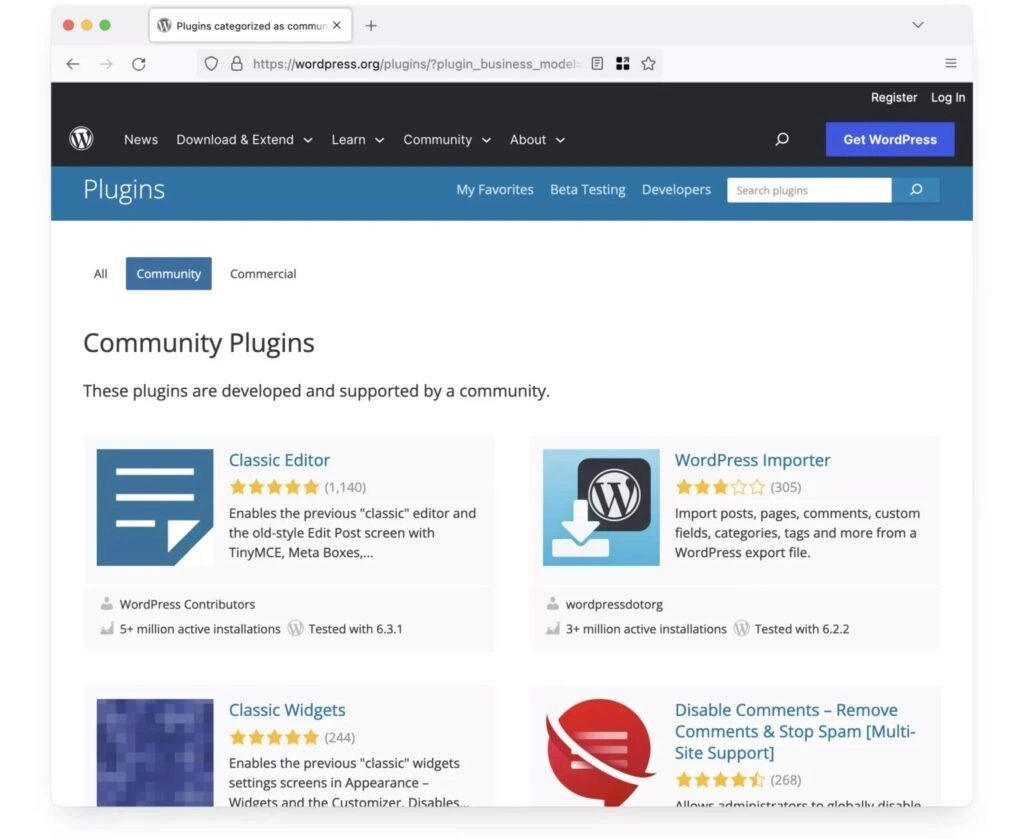Open a new tab with plus button
The width and height of the screenshot is (1024, 839).
click(371, 25)
